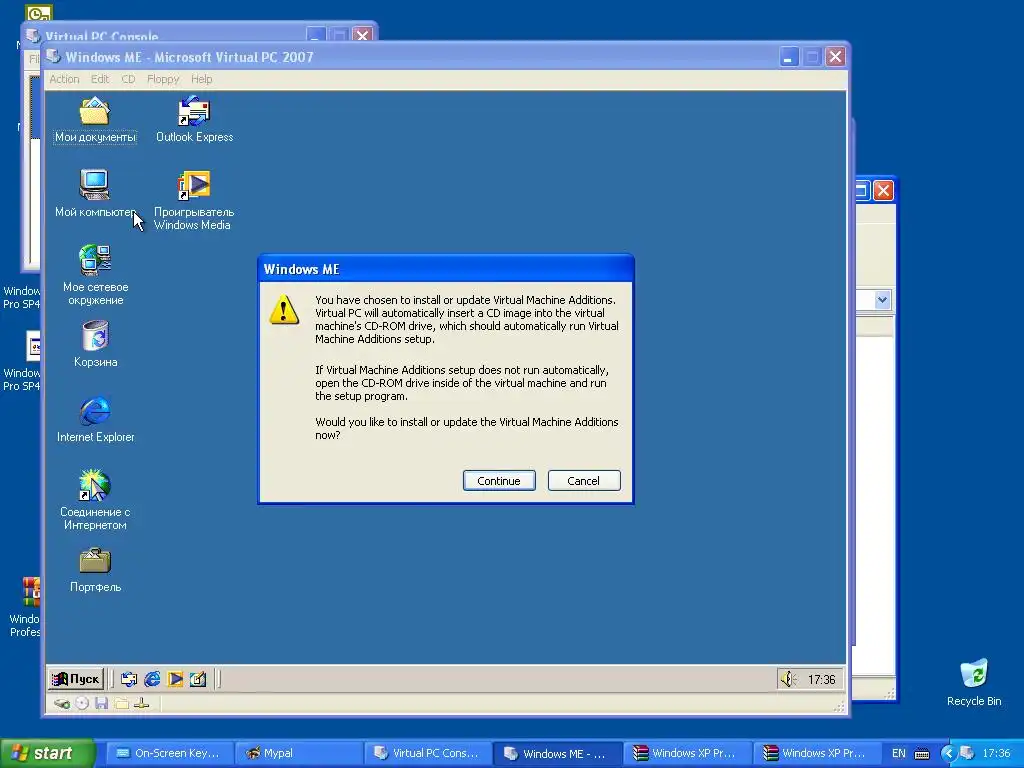The image size is (1024, 768).
Task: Switch to Windows ME taskbar button
Action: pyautogui.click(x=556, y=753)
